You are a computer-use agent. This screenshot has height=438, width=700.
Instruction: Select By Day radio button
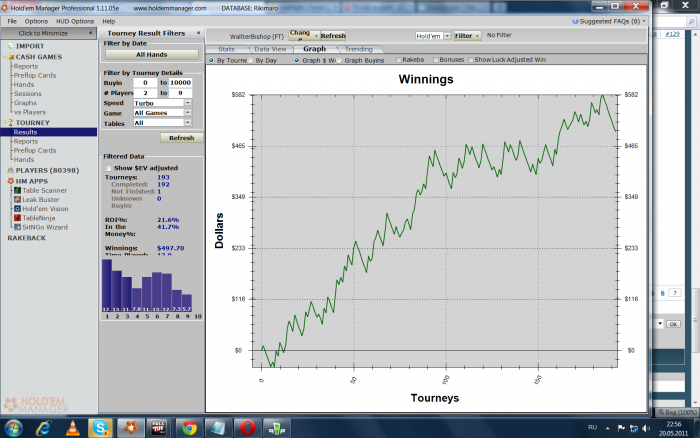coord(250,60)
